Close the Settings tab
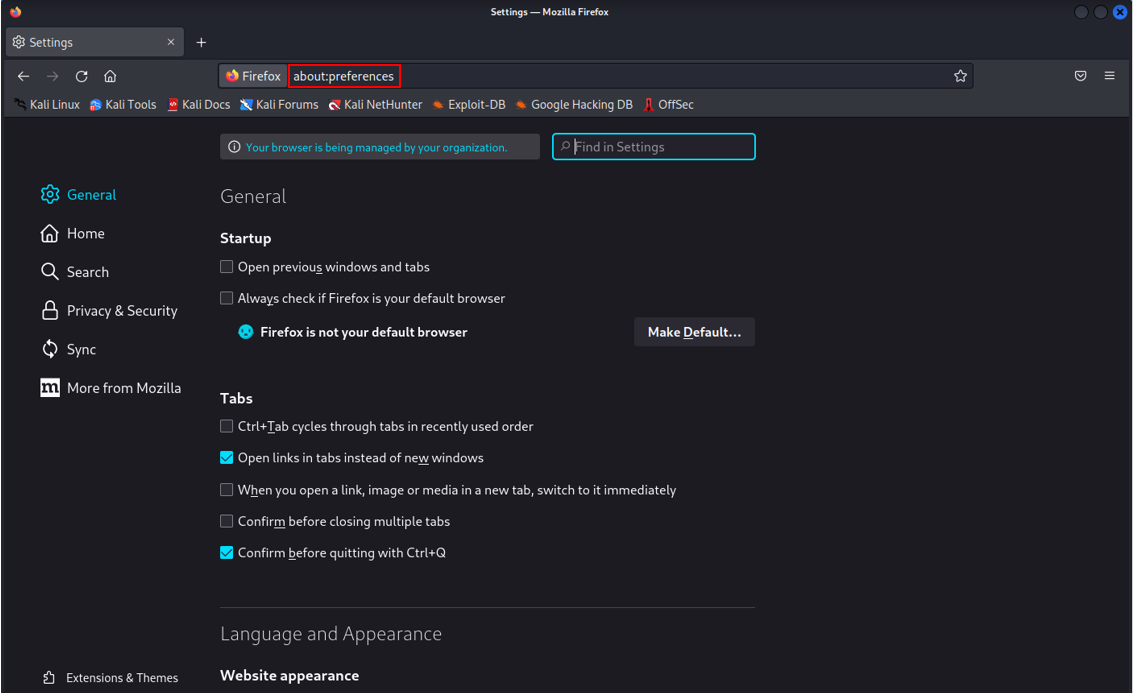Image resolution: width=1135 pixels, height=693 pixels. coord(171,42)
